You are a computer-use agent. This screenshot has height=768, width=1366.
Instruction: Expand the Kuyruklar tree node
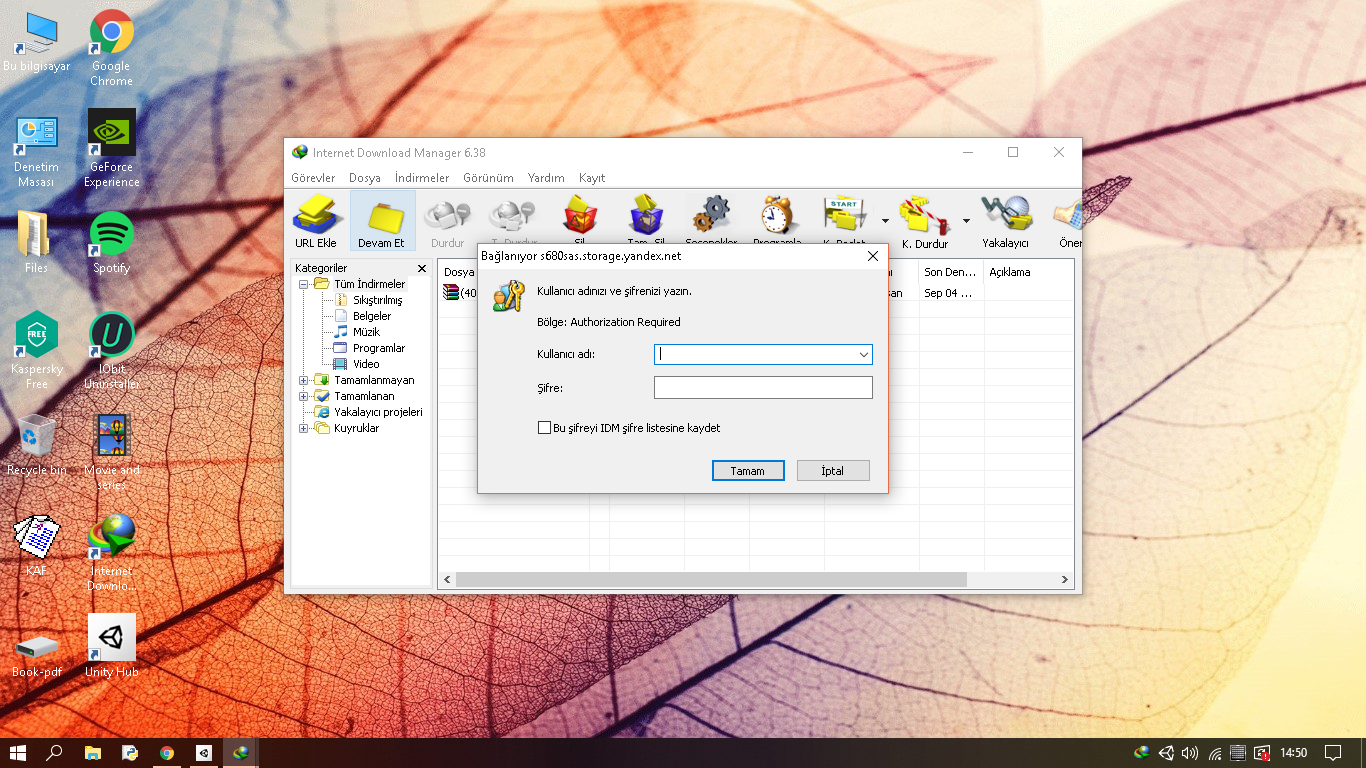(304, 428)
